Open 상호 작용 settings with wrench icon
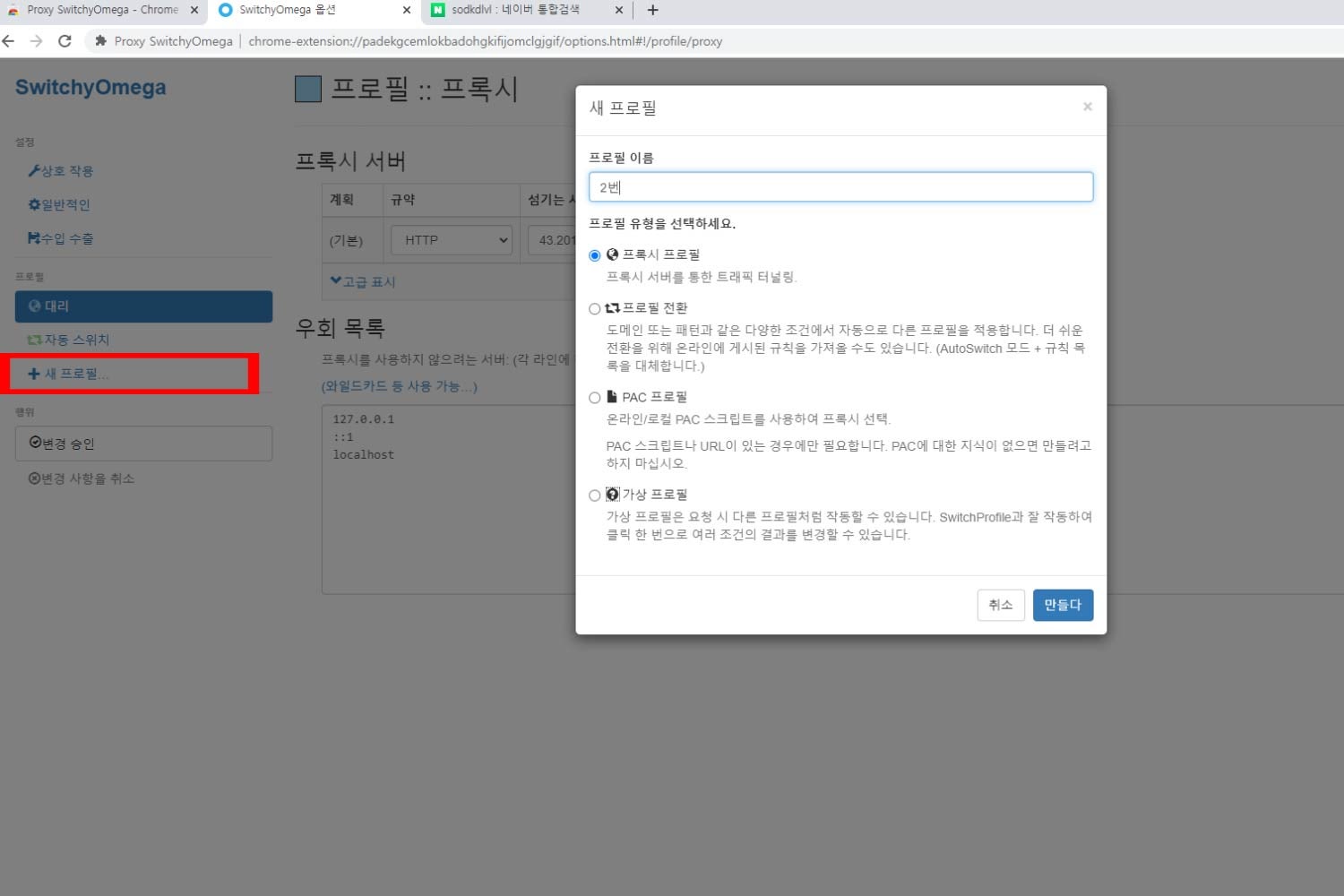Image resolution: width=1344 pixels, height=896 pixels. [61, 171]
